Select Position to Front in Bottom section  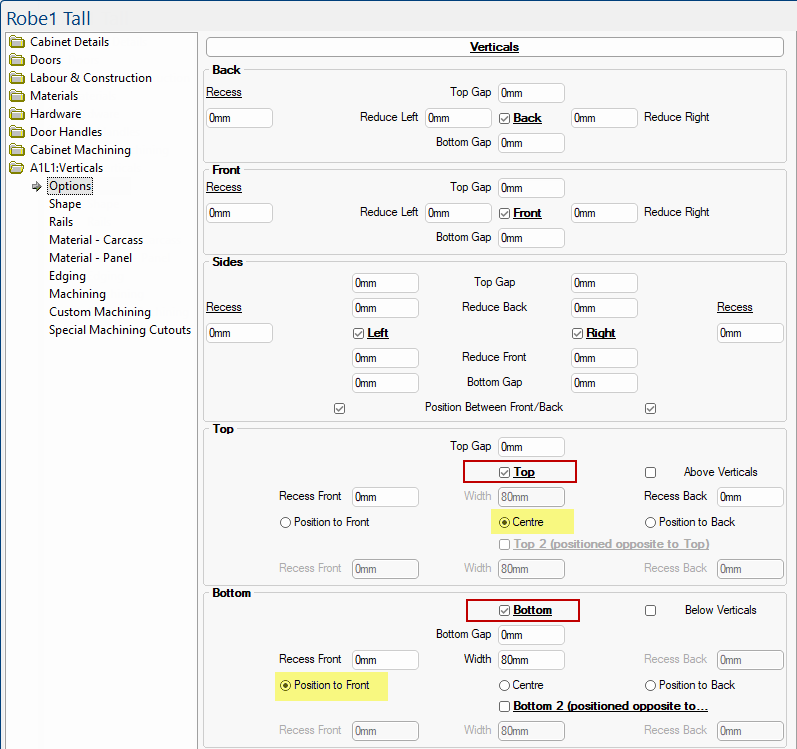pyautogui.click(x=285, y=685)
